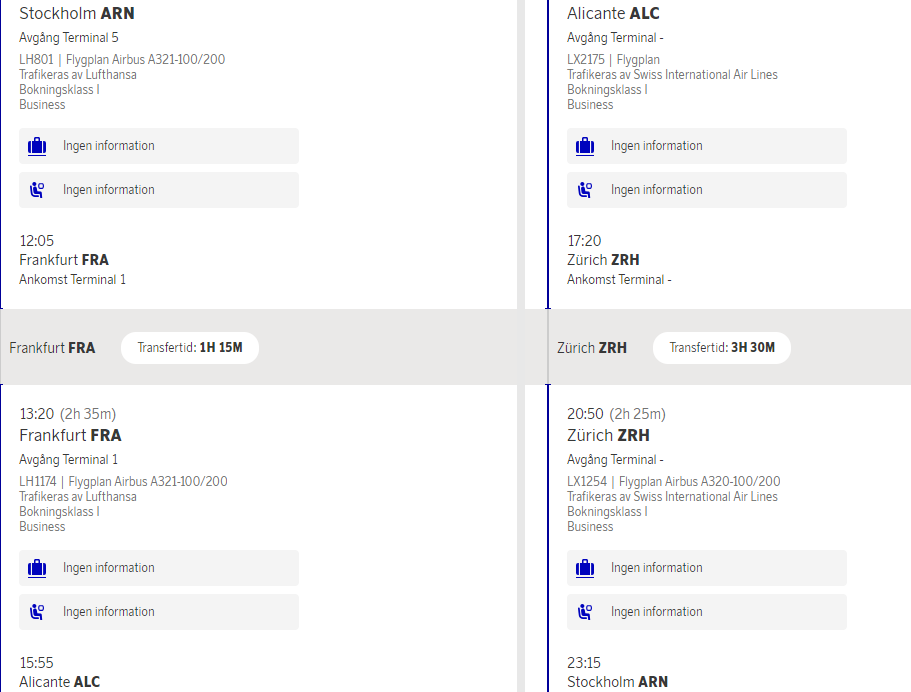This screenshot has width=911, height=692.
Task: Click the baggage icon for flight LH801
Action: (x=37, y=146)
